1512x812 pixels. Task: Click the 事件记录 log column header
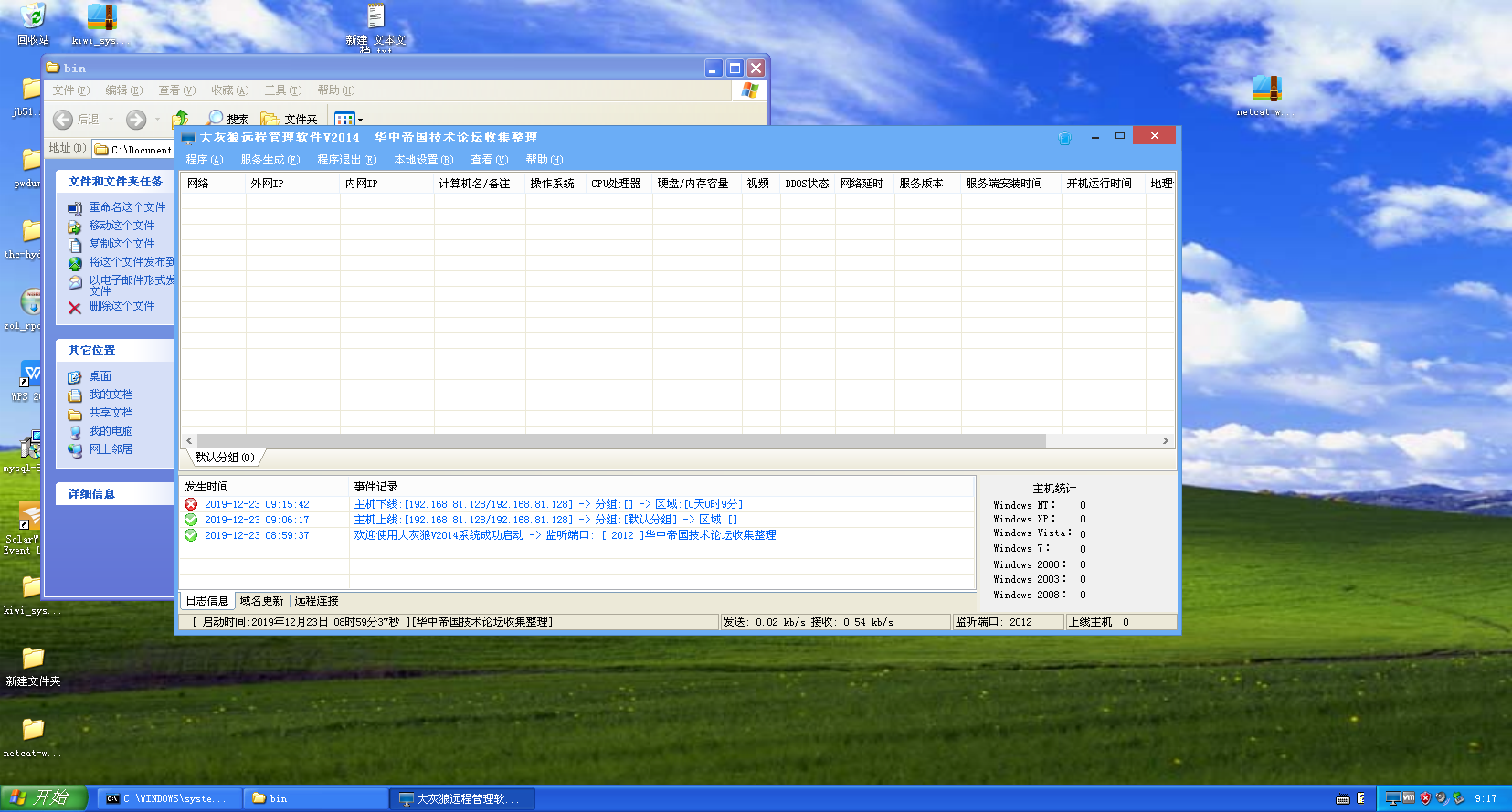pos(662,487)
